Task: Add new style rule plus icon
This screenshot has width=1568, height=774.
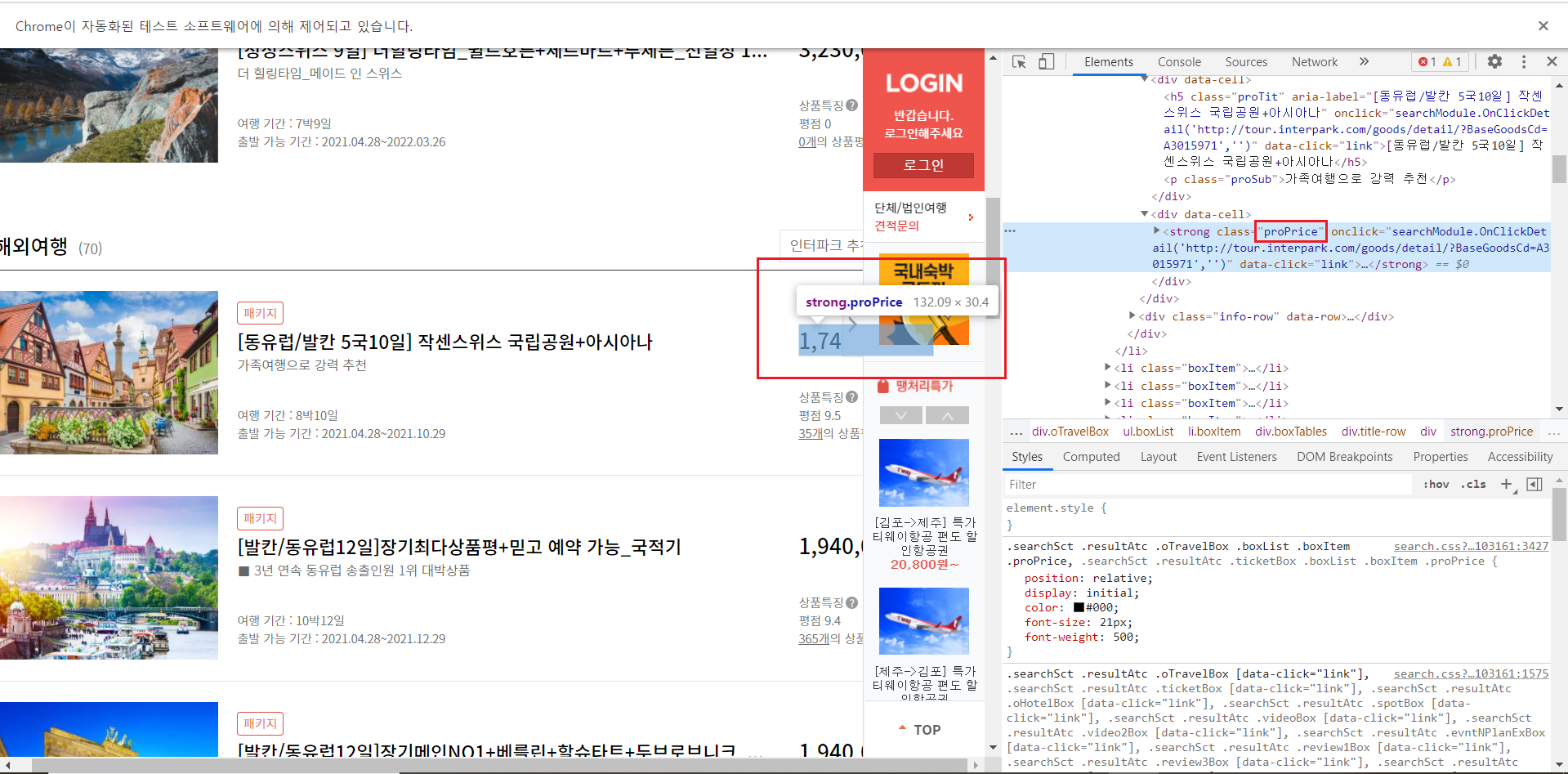Action: (x=1507, y=484)
